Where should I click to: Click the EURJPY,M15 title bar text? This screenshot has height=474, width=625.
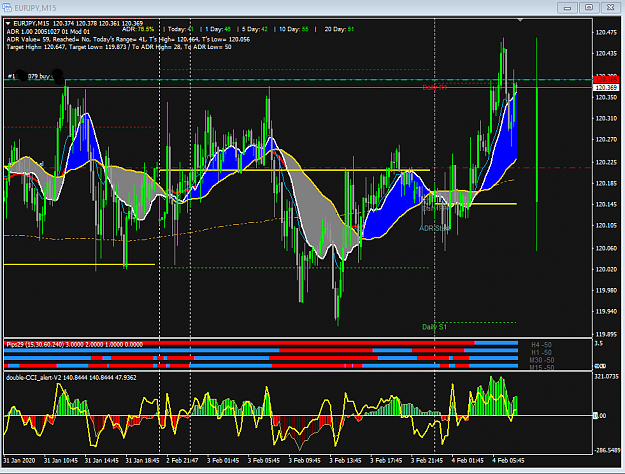pyautogui.click(x=35, y=8)
